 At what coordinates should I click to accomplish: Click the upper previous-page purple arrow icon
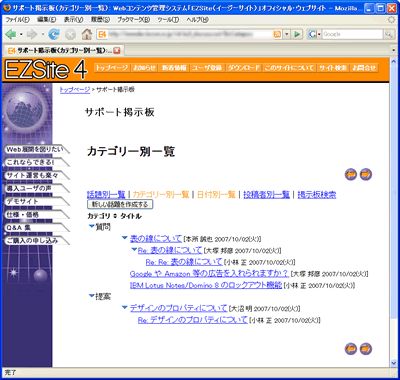pos(351,174)
